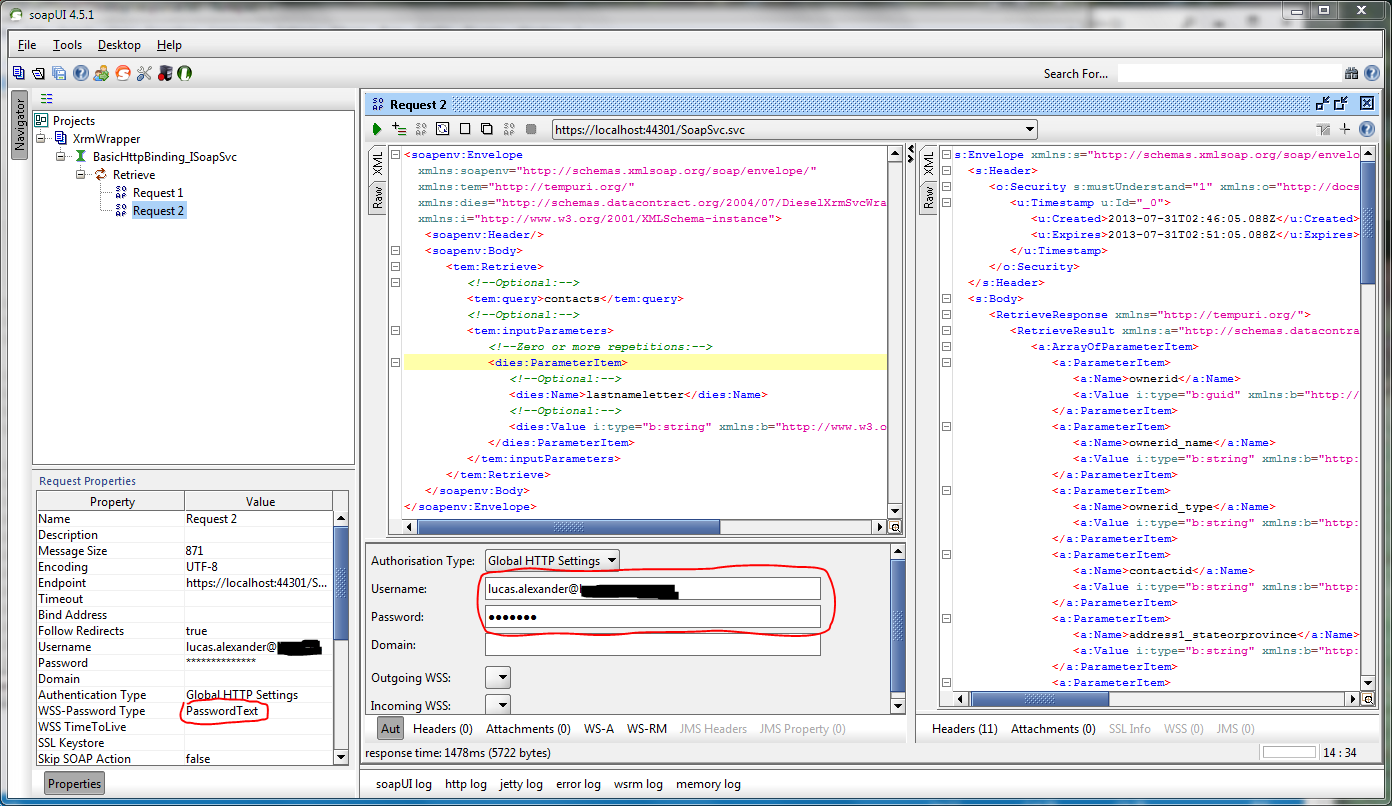Click the red-and-black exit toolbar icon

click(165, 73)
